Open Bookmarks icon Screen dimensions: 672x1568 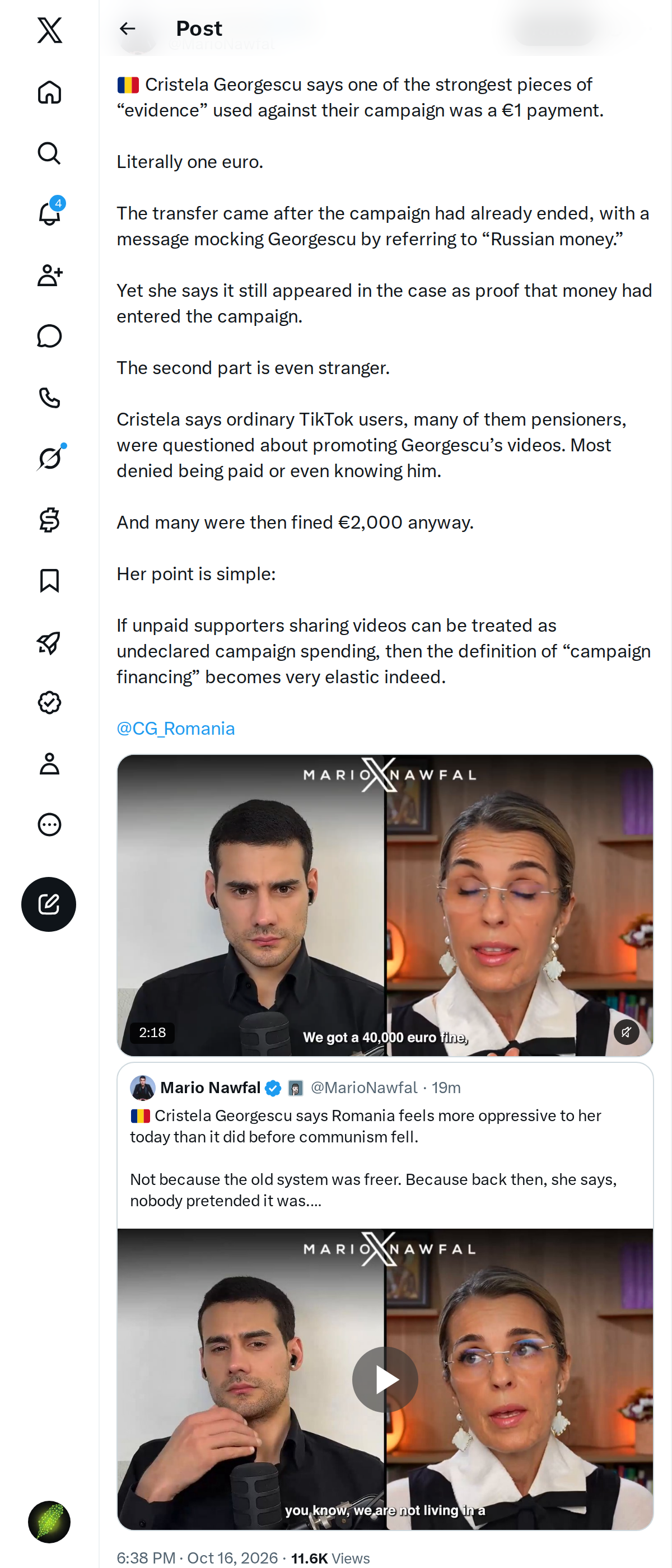[49, 581]
